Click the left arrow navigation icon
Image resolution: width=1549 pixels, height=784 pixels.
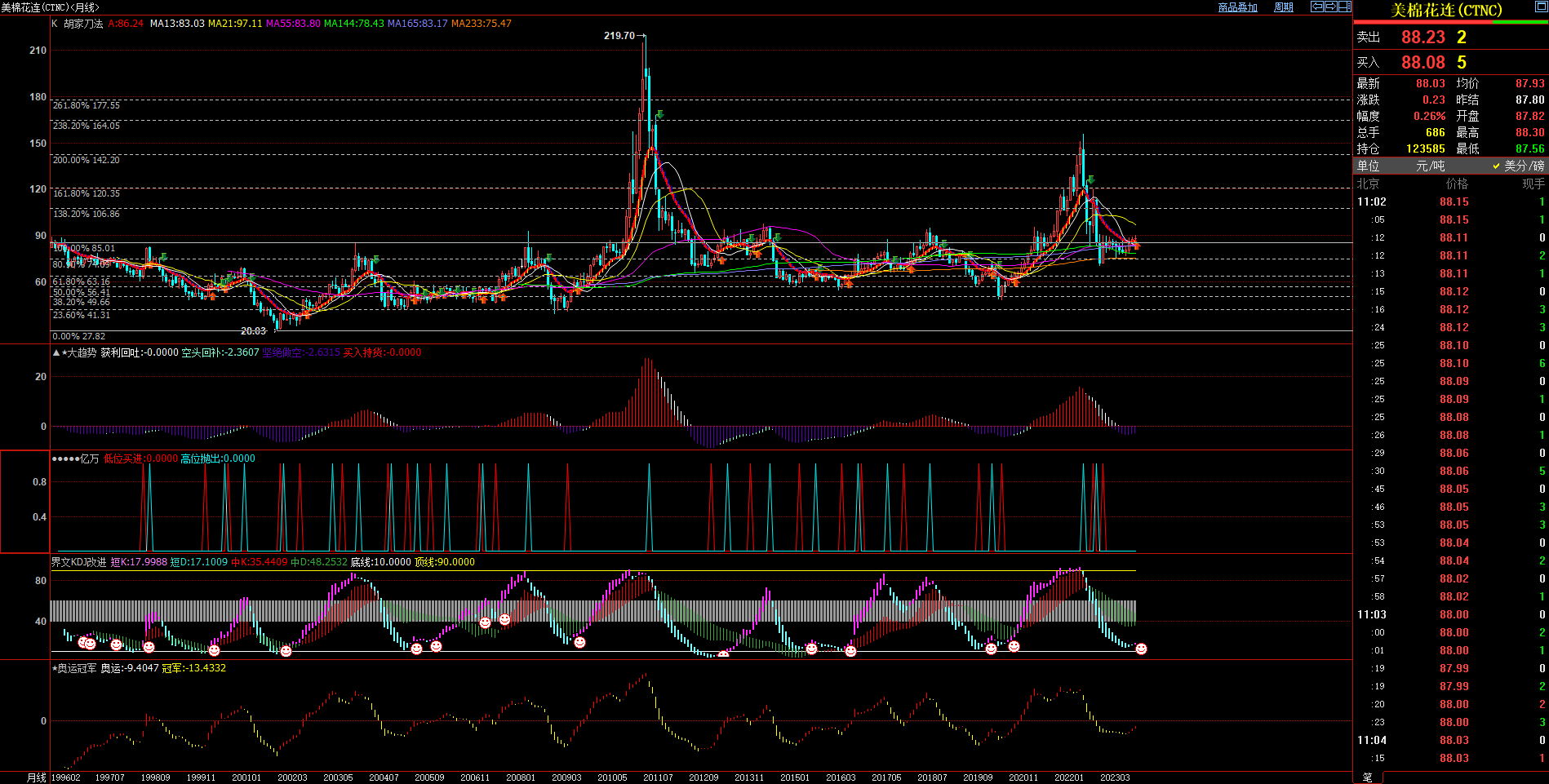click(1316, 7)
